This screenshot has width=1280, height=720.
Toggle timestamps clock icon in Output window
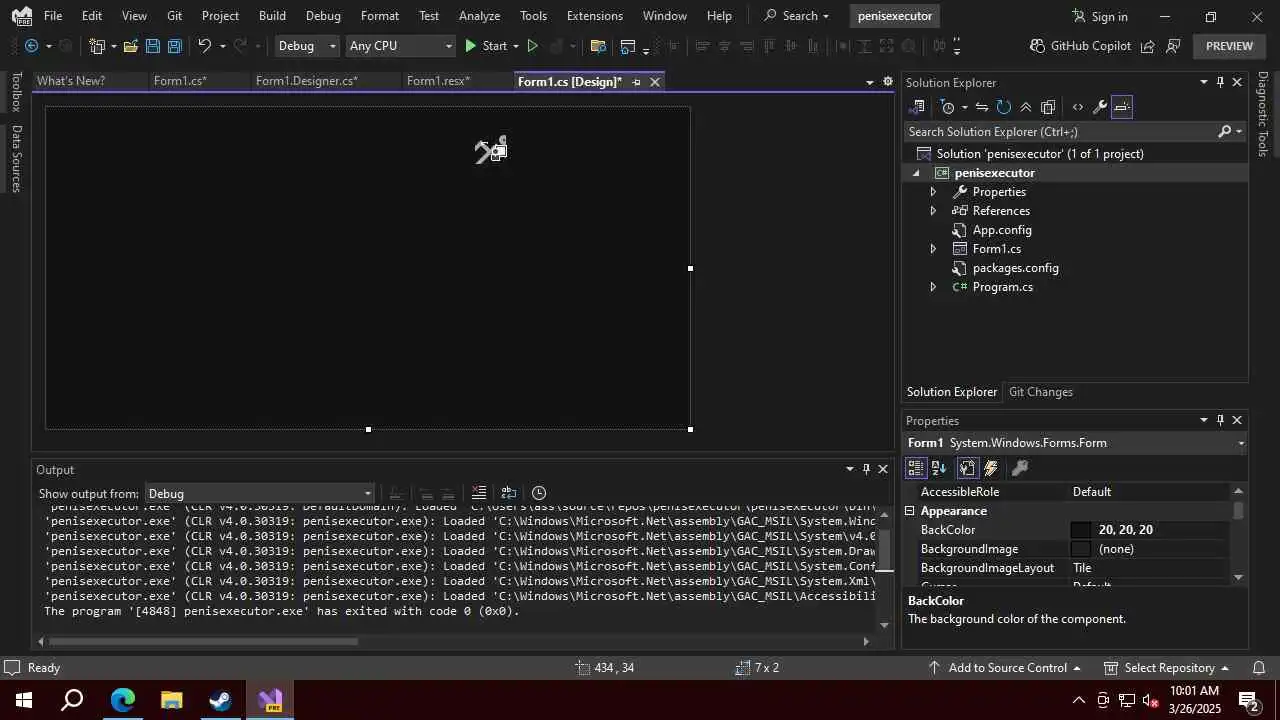click(x=539, y=493)
